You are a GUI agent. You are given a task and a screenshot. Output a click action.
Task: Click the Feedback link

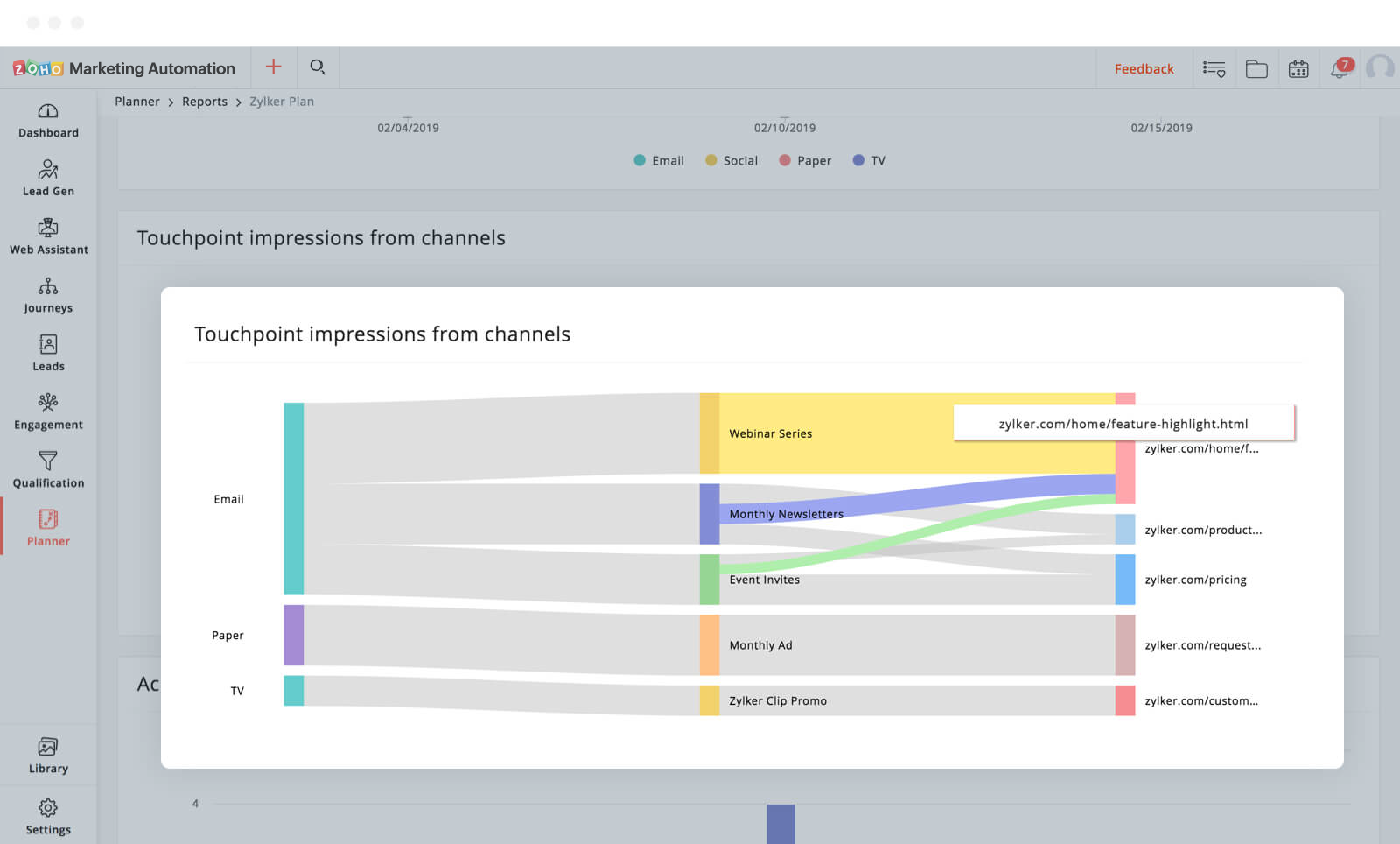click(1144, 68)
